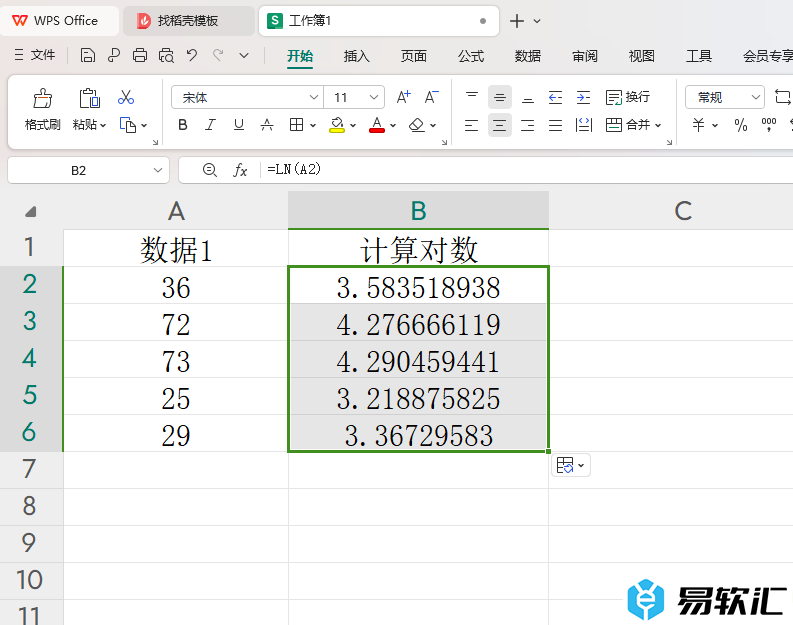793x625 pixels.
Task: Open the 找稻壳模板 templates tab
Action: [188, 21]
